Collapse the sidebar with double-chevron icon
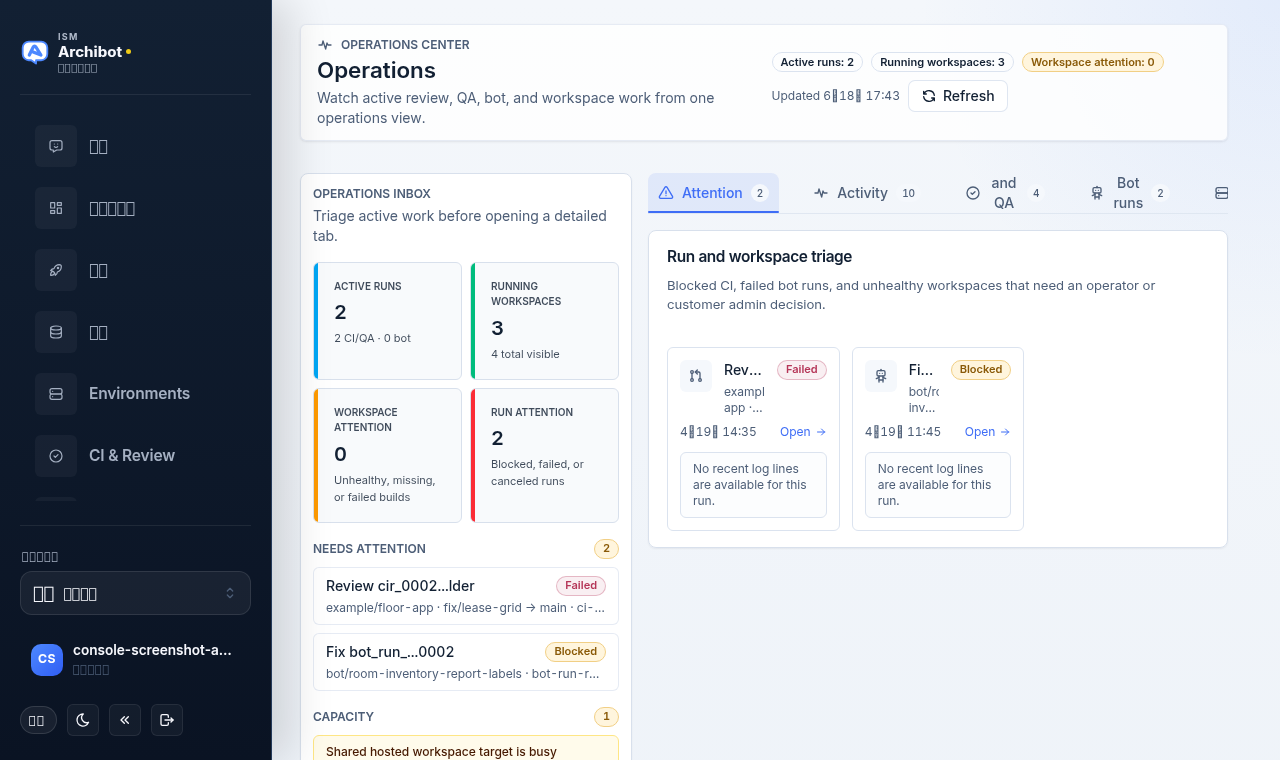Screen dimensions: 1280x760 [x=125, y=720]
